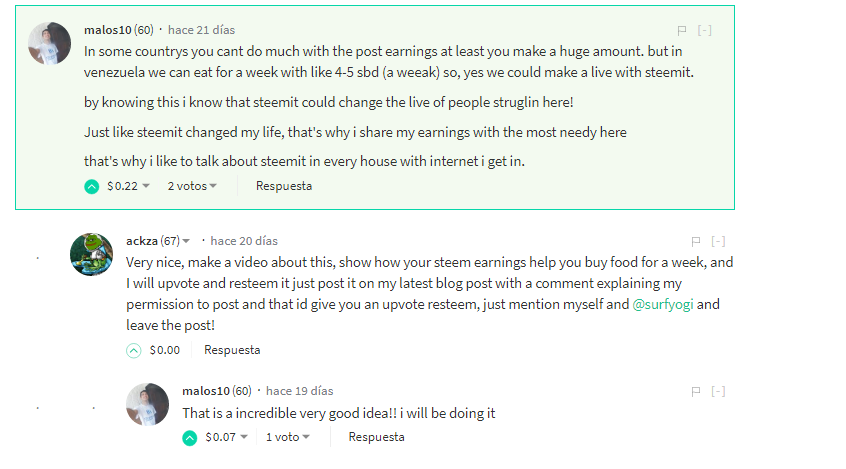Screen dimensions: 846x469
Task: Flag ackza's comment
Action: pos(696,241)
